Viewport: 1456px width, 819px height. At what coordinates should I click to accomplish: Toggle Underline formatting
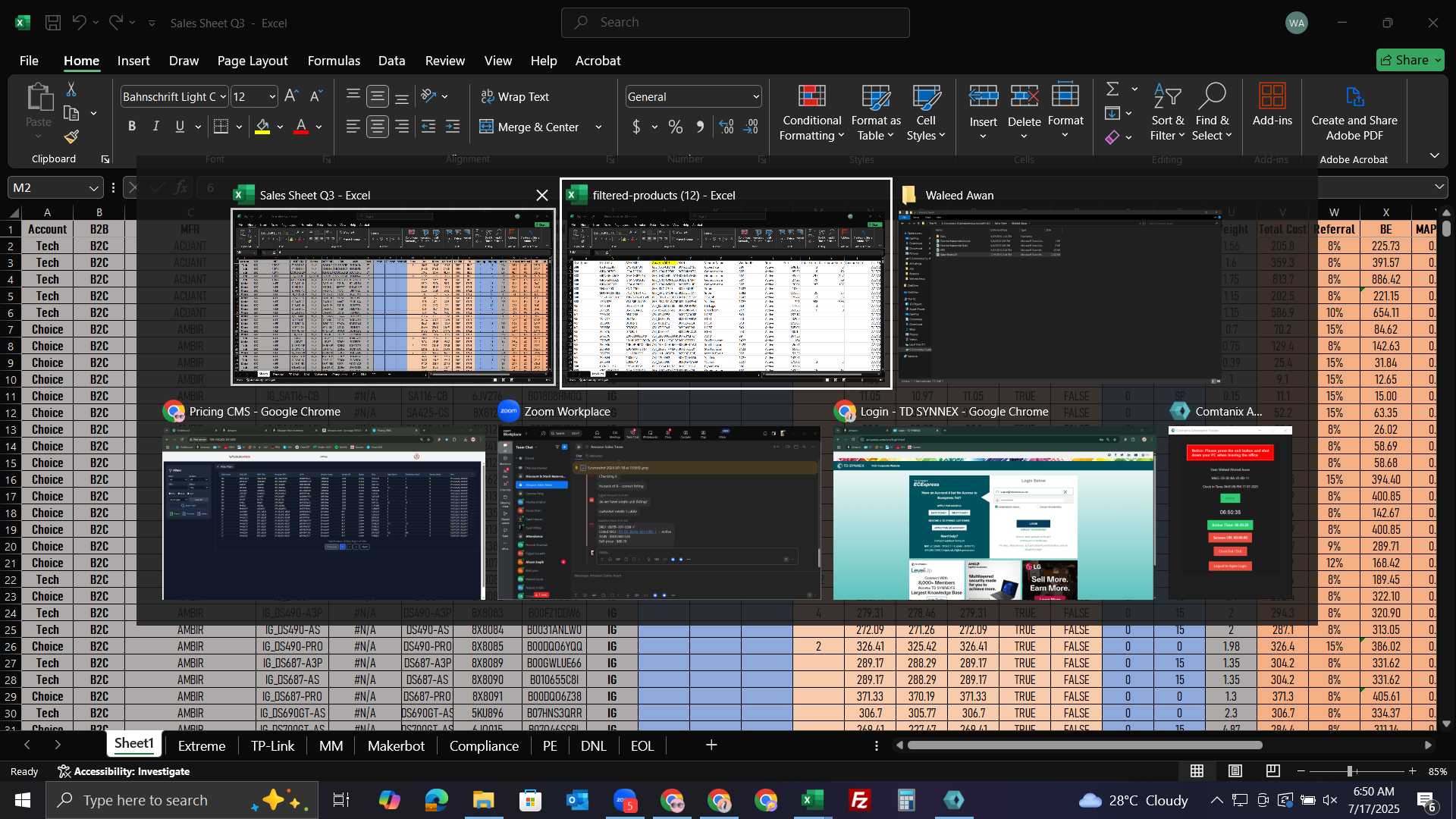180,127
